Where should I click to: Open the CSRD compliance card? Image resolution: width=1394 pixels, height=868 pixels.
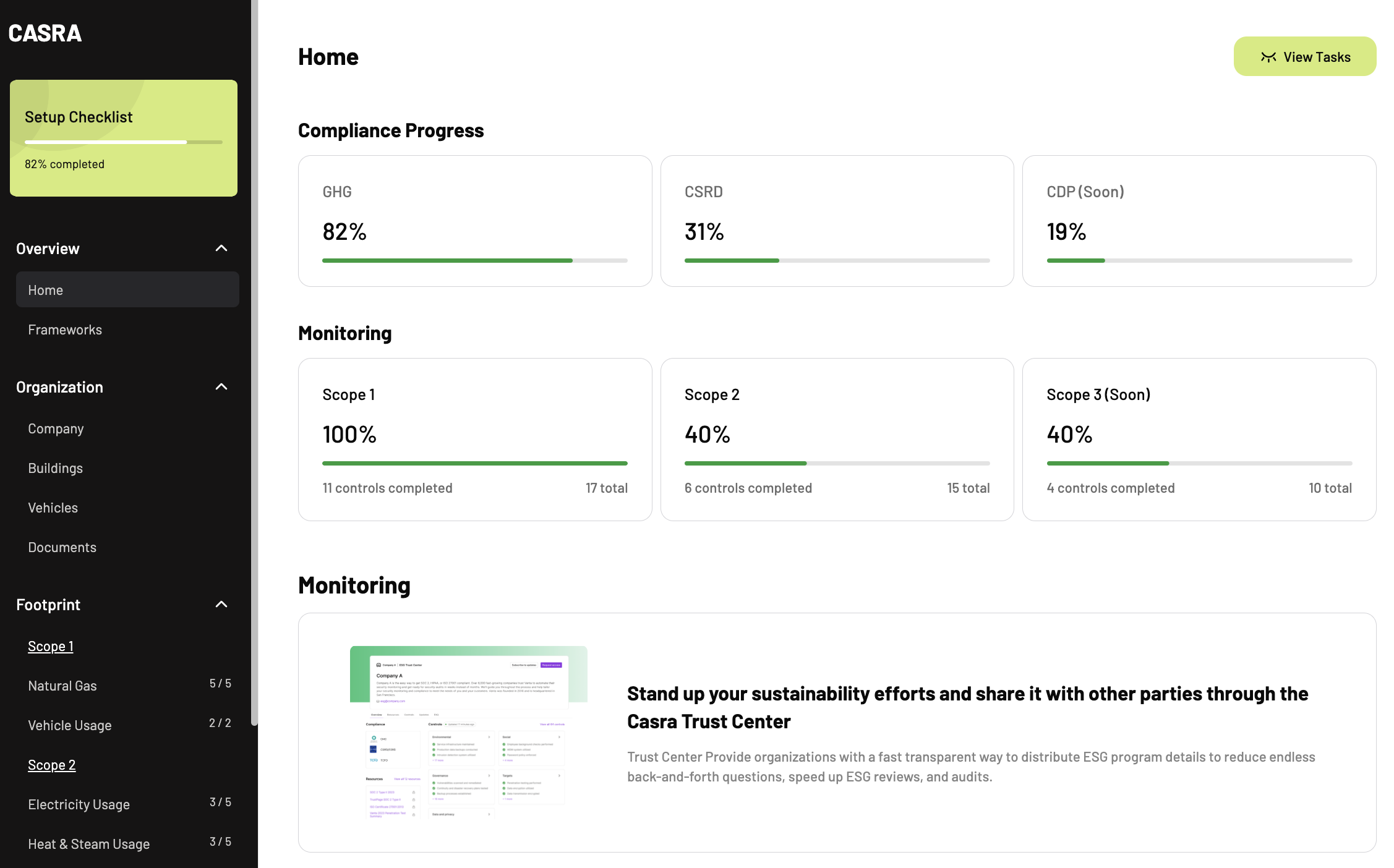[837, 221]
